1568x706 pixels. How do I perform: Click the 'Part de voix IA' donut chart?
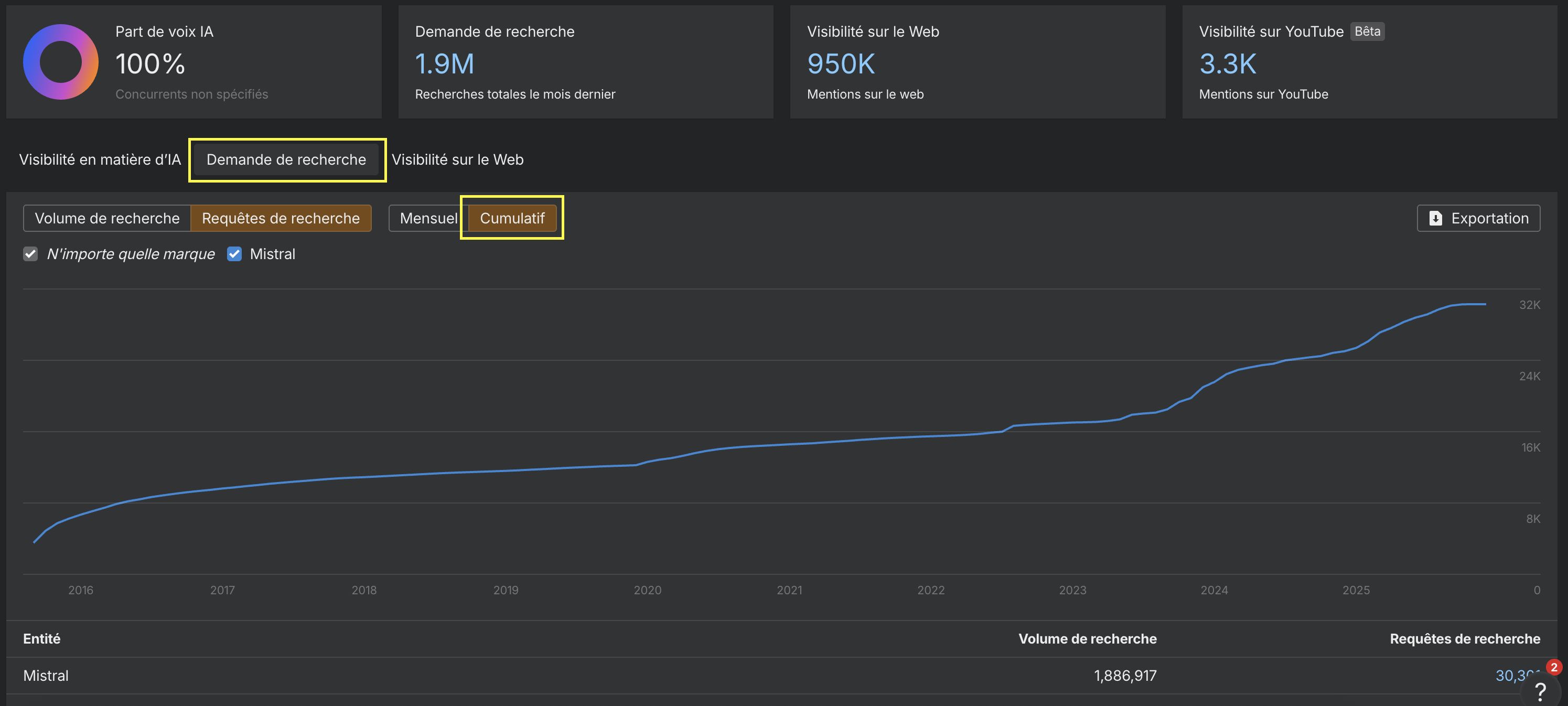(x=60, y=61)
